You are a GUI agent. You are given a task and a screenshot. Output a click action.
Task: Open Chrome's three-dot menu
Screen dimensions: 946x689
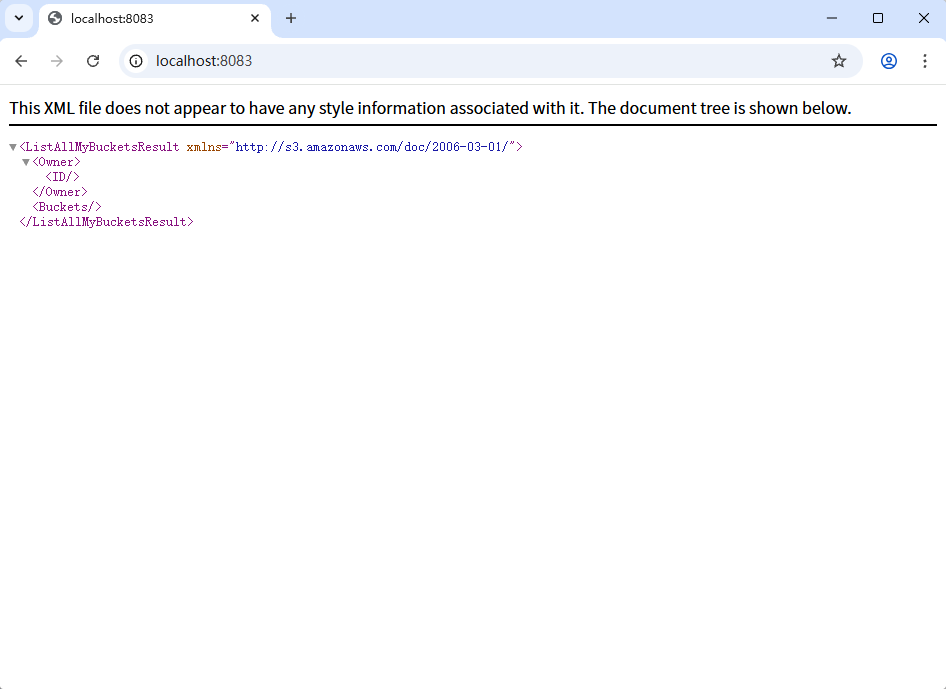pyautogui.click(x=925, y=61)
